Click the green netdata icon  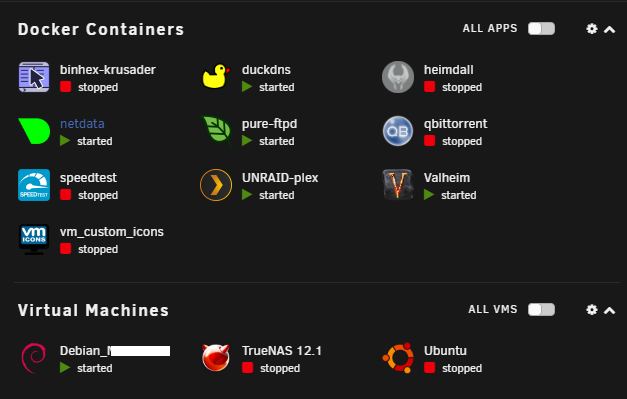(34, 131)
